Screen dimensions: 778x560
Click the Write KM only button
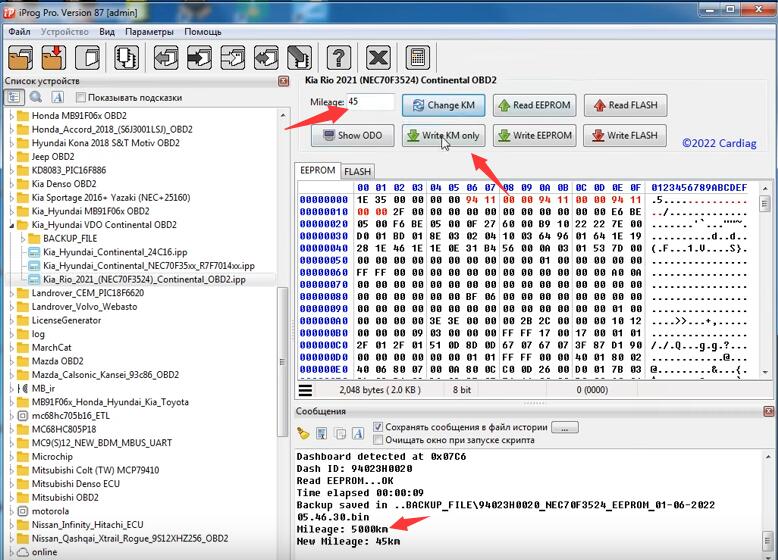point(444,135)
